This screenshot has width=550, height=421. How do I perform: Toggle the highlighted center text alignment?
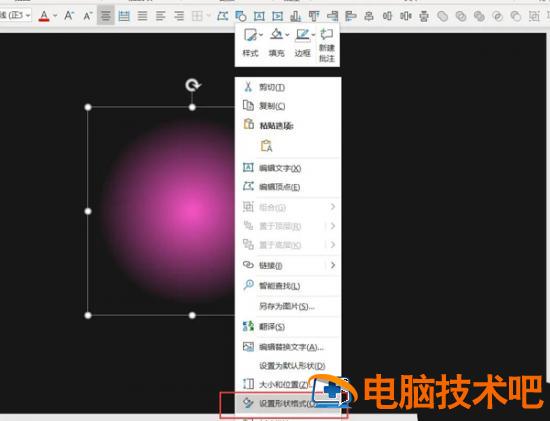pos(106,16)
